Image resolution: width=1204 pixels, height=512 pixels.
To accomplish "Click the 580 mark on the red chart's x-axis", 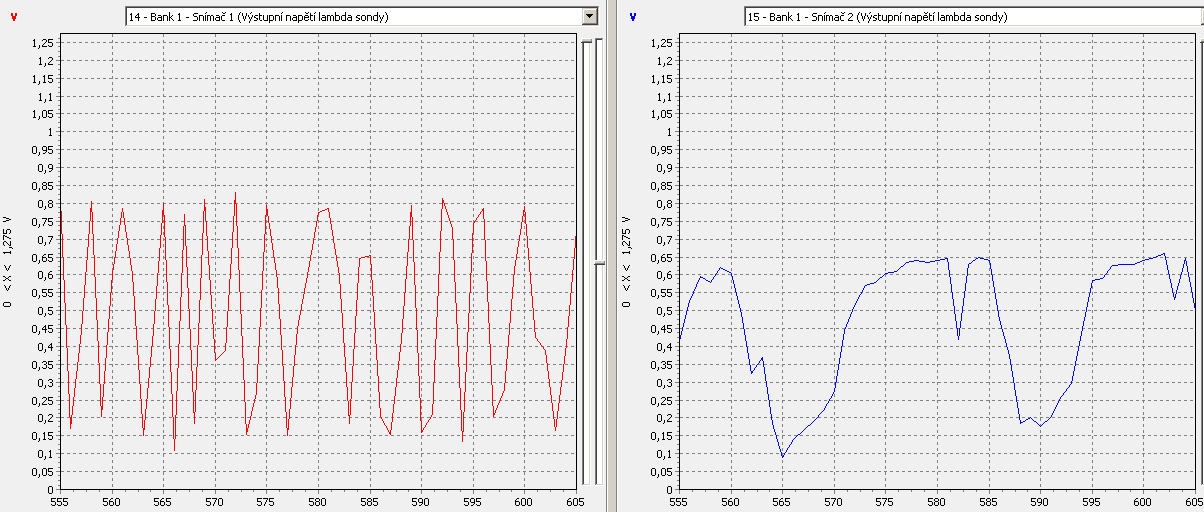I will coord(318,501).
